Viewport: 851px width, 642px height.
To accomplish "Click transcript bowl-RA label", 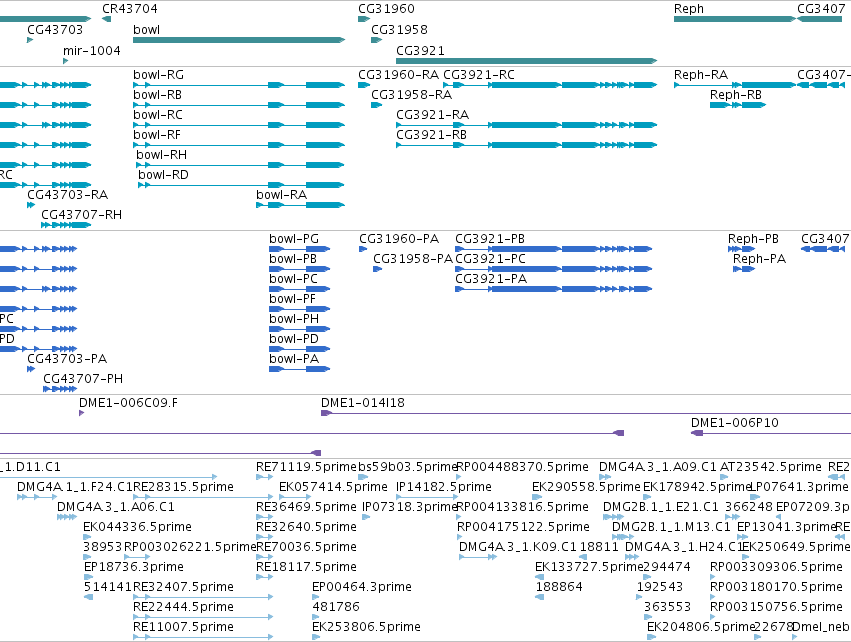I will pos(282,195).
